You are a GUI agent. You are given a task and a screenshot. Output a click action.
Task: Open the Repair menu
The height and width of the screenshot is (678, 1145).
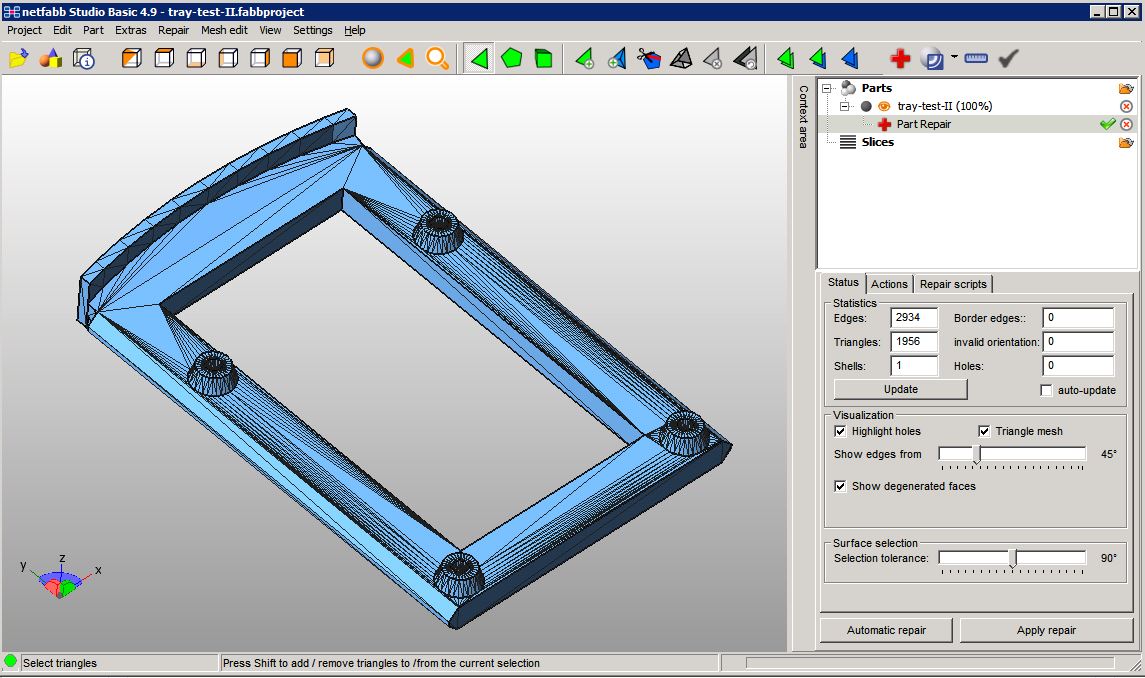coord(173,30)
